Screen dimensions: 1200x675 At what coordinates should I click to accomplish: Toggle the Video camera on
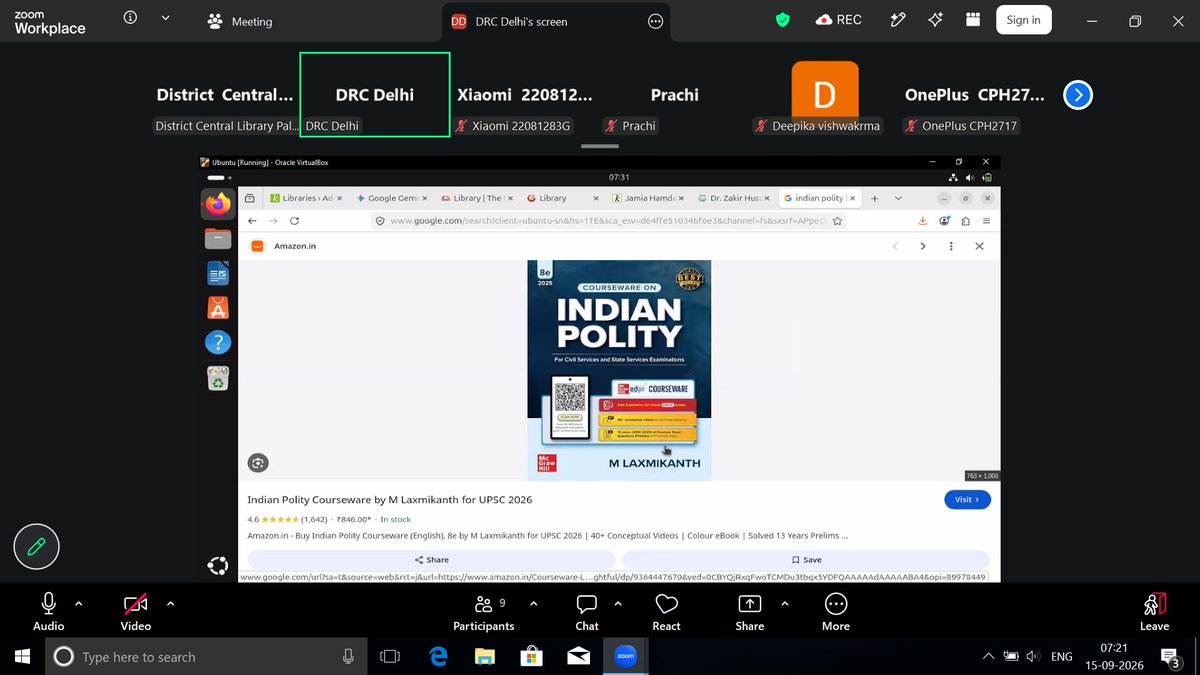[x=136, y=612]
